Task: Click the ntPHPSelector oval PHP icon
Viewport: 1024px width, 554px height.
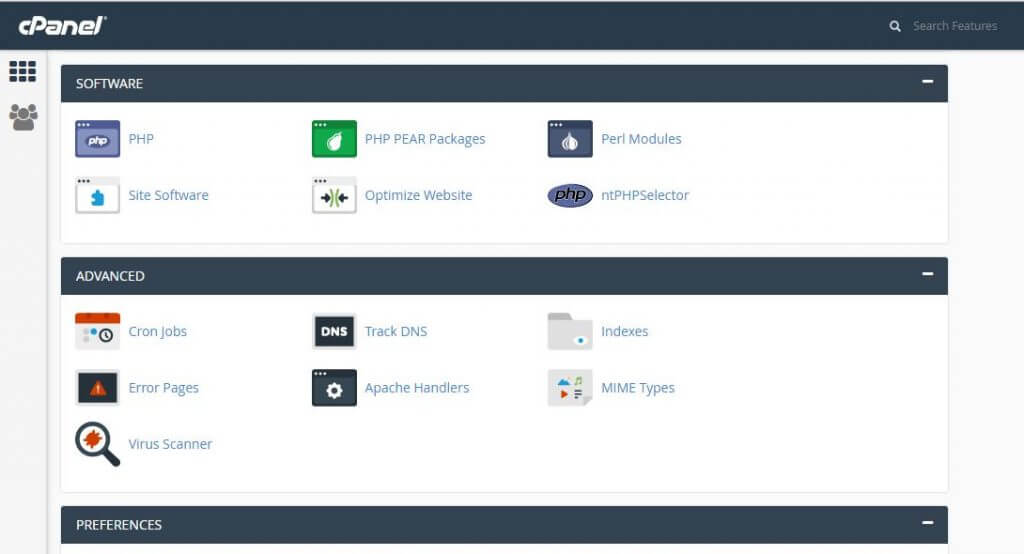Action: [x=570, y=195]
